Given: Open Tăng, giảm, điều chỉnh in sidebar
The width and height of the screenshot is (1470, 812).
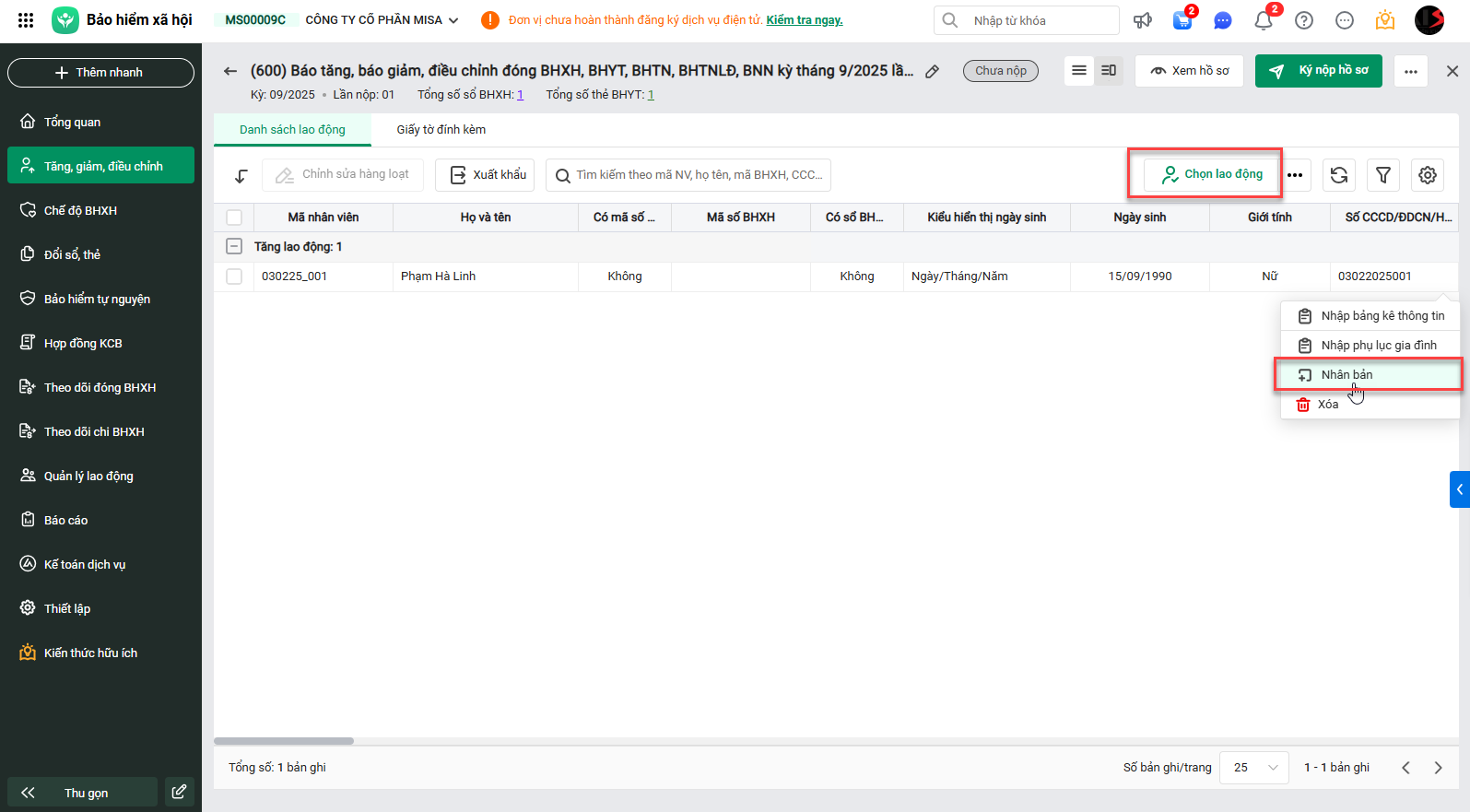Looking at the screenshot, I should (101, 166).
